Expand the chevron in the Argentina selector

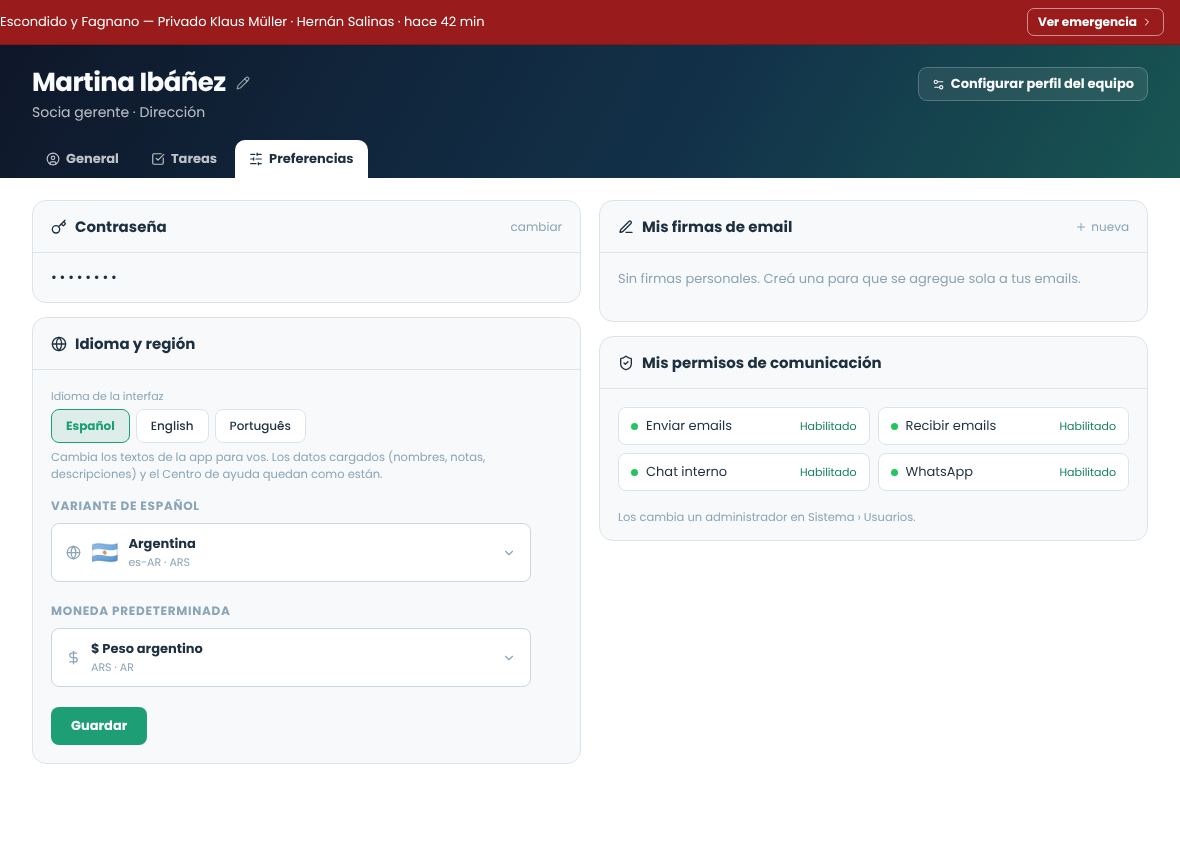point(509,553)
